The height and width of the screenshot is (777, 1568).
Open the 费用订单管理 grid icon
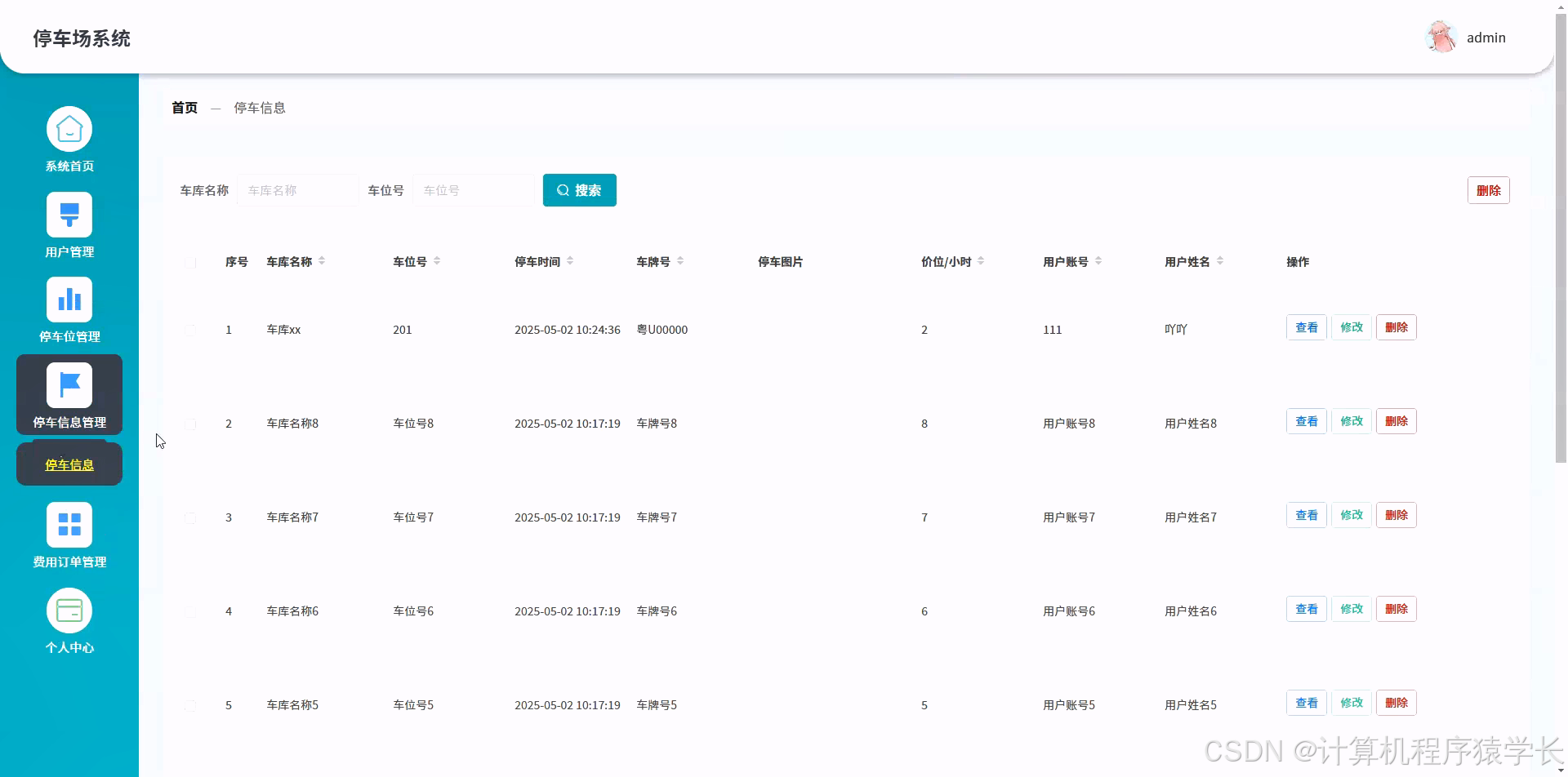click(x=69, y=523)
